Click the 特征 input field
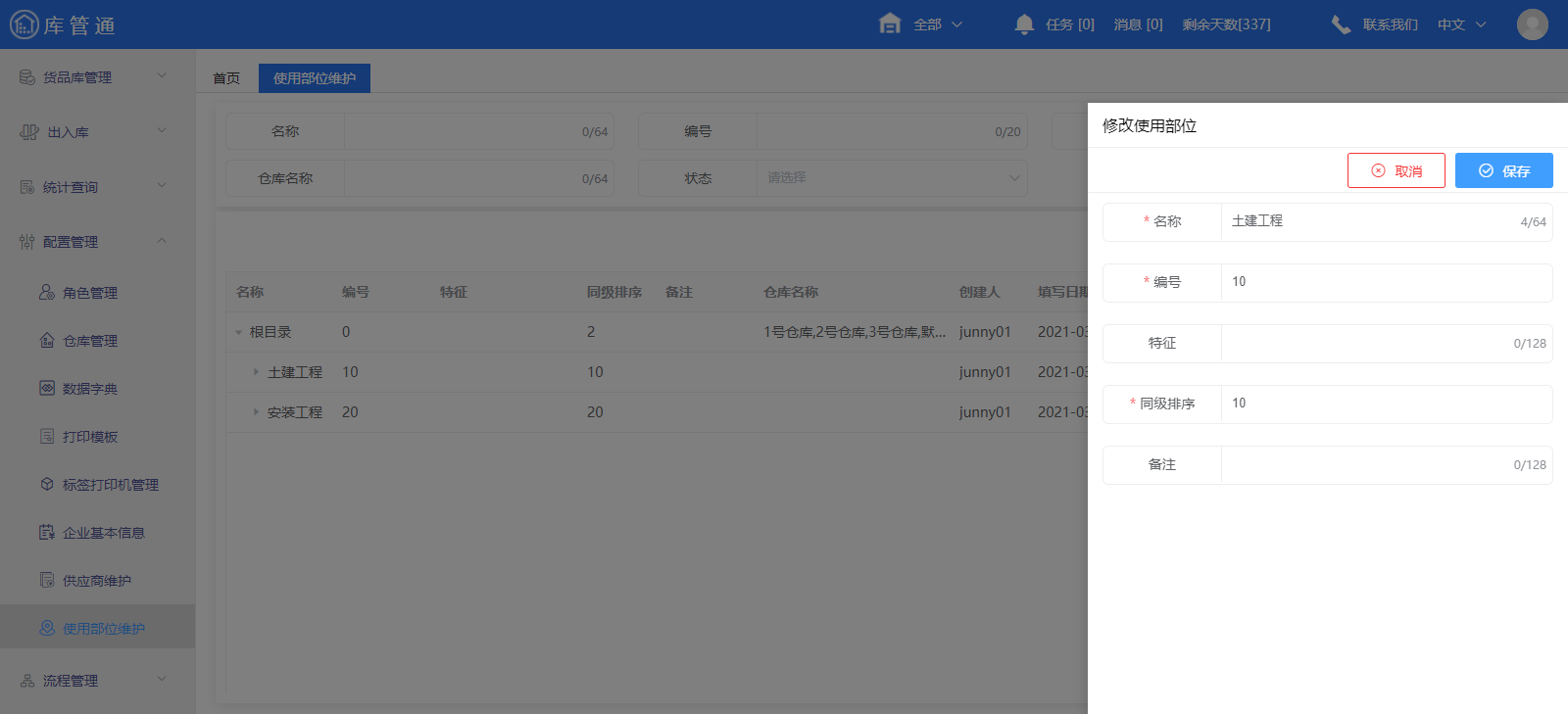The width and height of the screenshot is (1568, 714). click(1387, 343)
